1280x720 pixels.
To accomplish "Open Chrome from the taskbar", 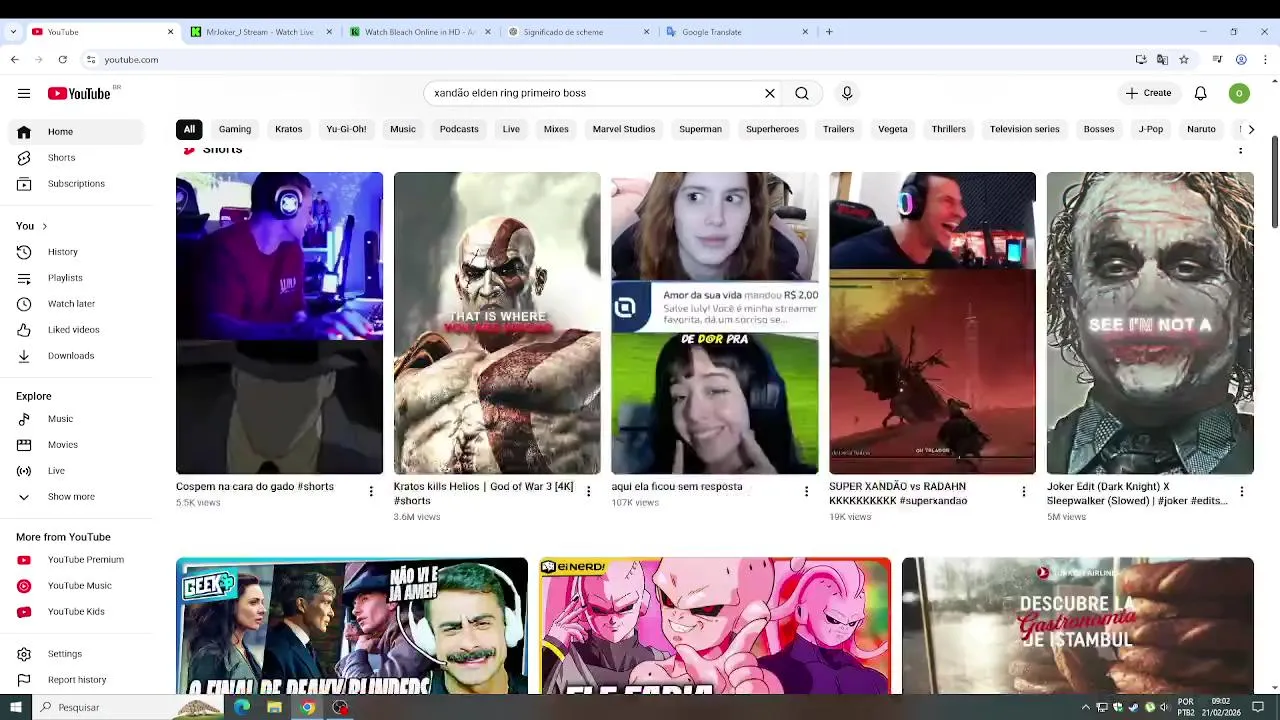I will pos(308,707).
